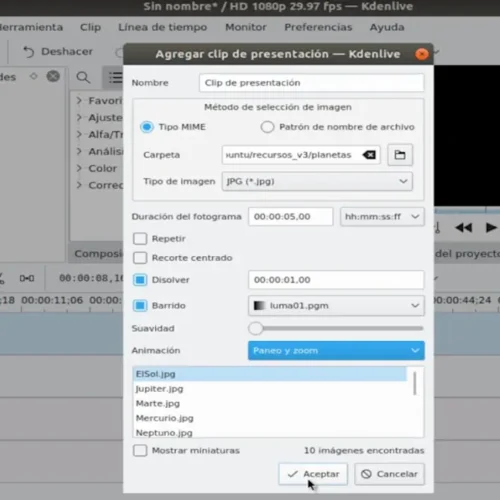Click the image list vertical scrollbar
The height and width of the screenshot is (500, 500).
pos(415,383)
